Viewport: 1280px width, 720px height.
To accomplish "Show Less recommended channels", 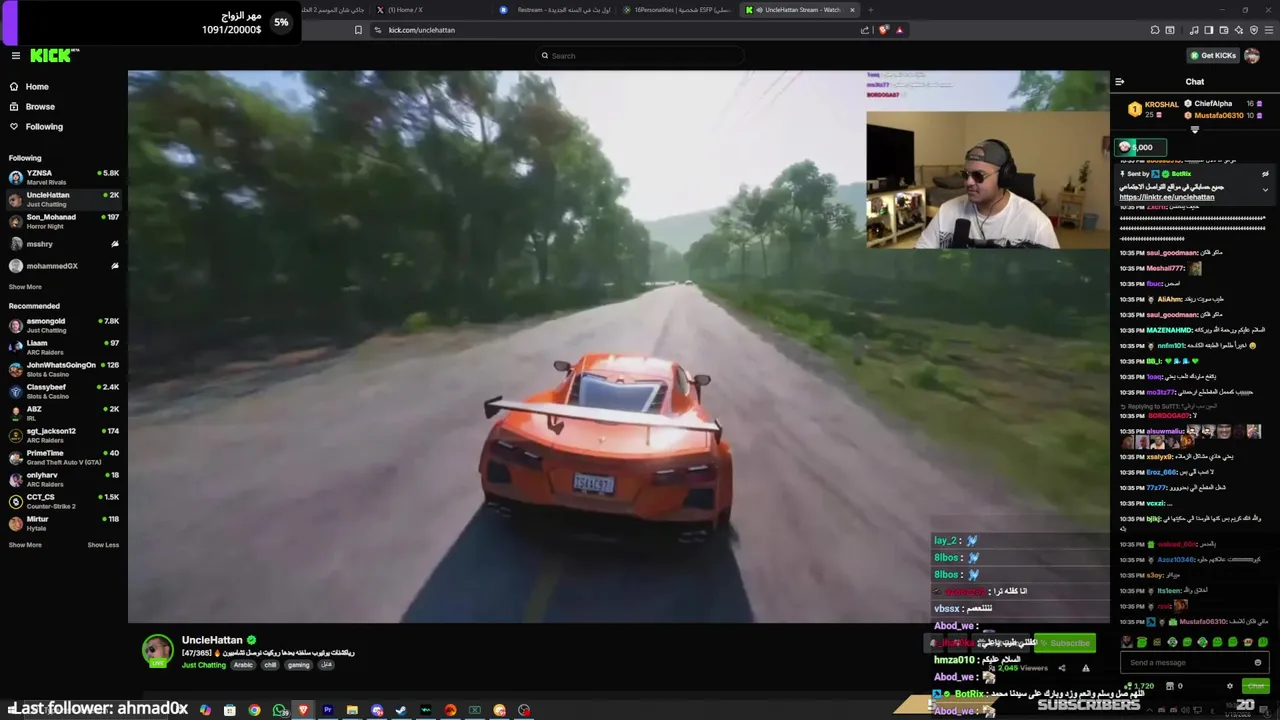I will 103,545.
